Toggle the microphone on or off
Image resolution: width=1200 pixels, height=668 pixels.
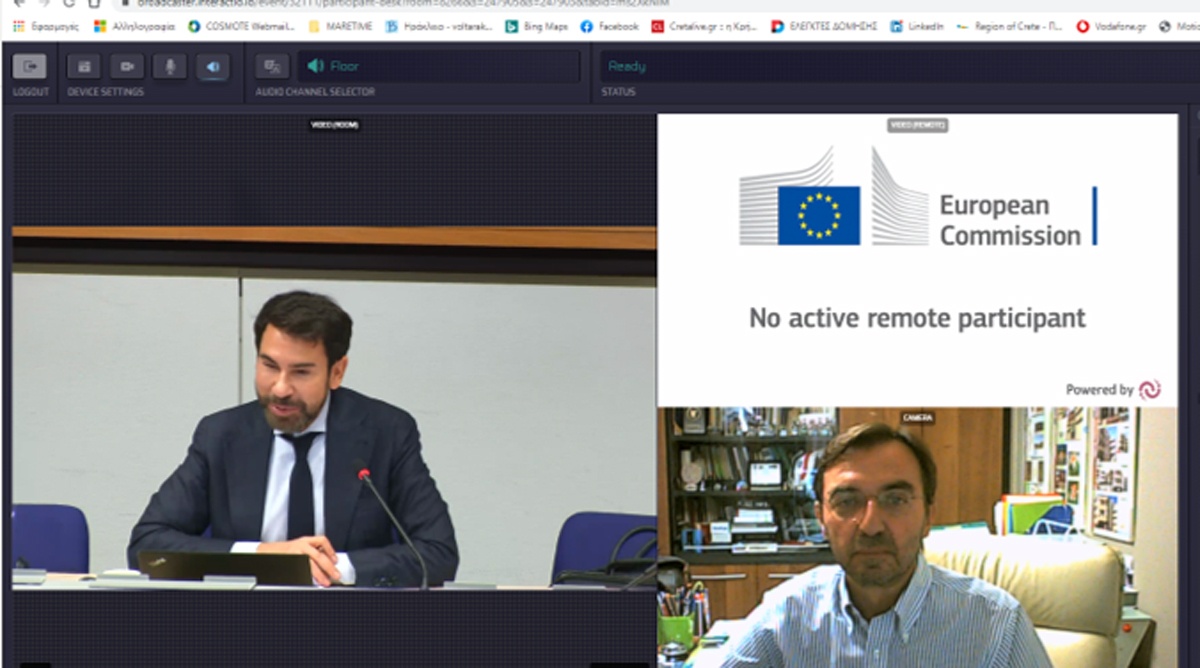coord(169,67)
